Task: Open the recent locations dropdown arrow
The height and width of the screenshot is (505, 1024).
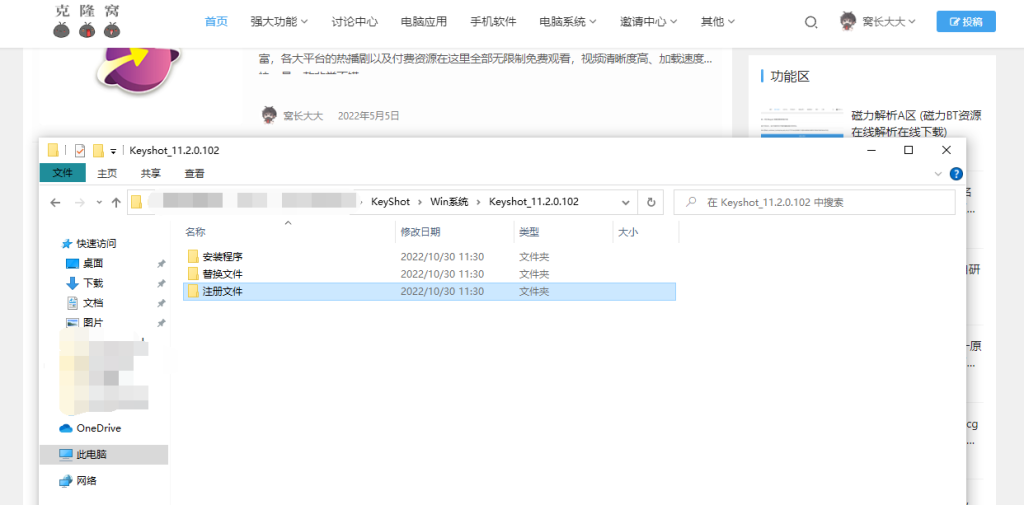Action: [99, 203]
